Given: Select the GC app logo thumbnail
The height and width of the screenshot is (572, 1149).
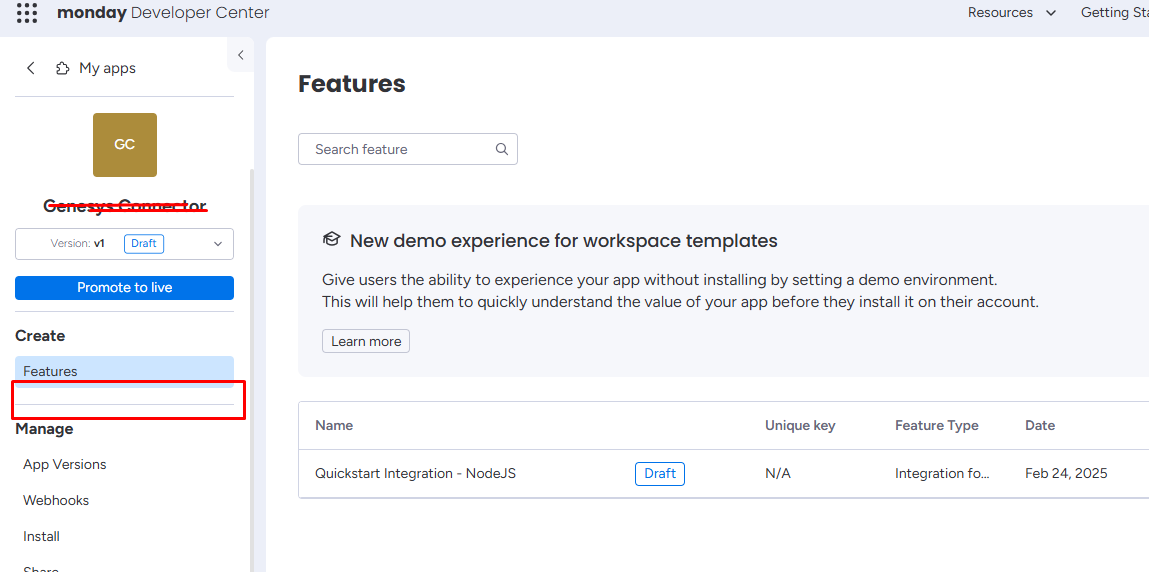Looking at the screenshot, I should click(125, 145).
